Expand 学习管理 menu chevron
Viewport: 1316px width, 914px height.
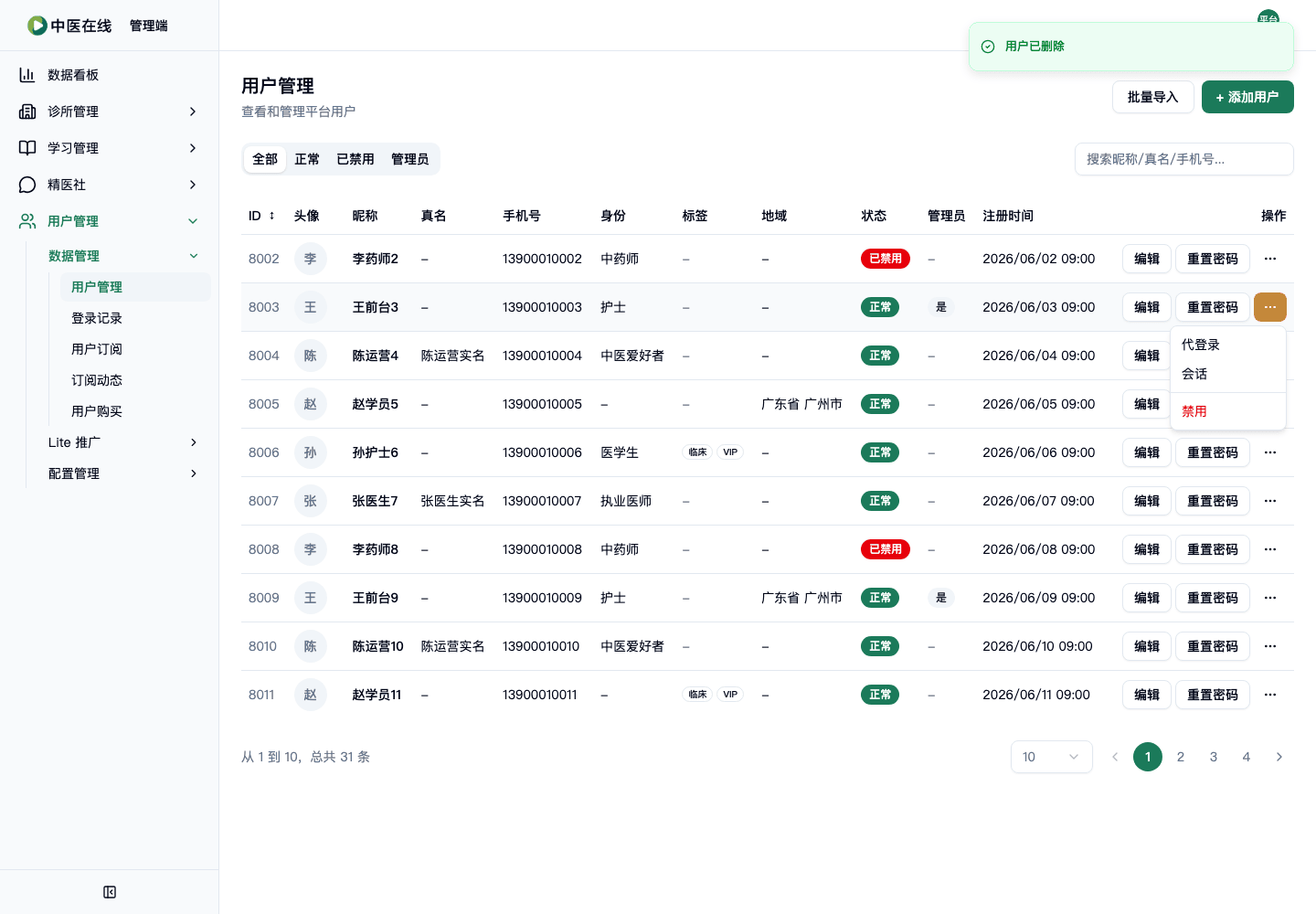pyautogui.click(x=193, y=148)
